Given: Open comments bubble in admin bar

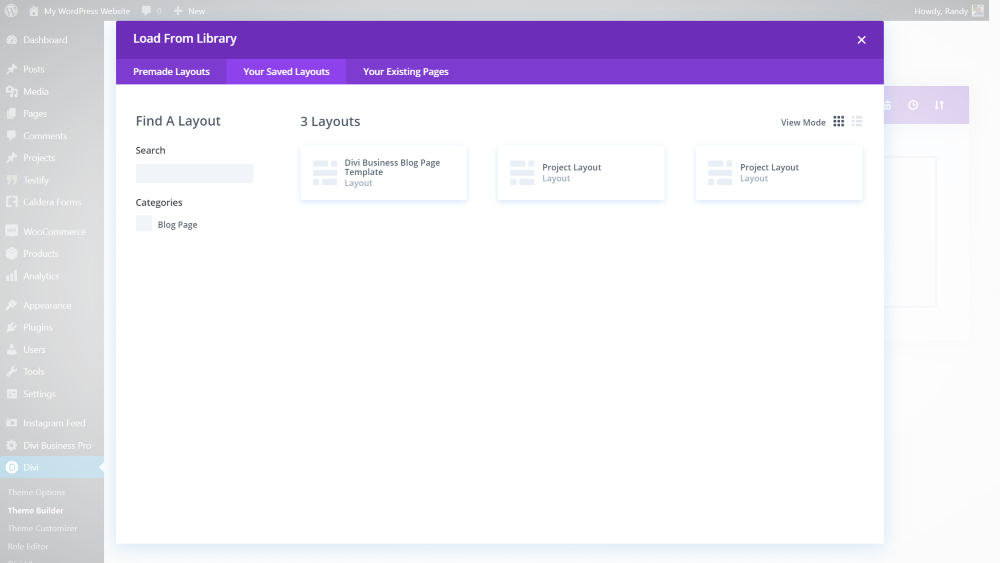Looking at the screenshot, I should click(151, 11).
